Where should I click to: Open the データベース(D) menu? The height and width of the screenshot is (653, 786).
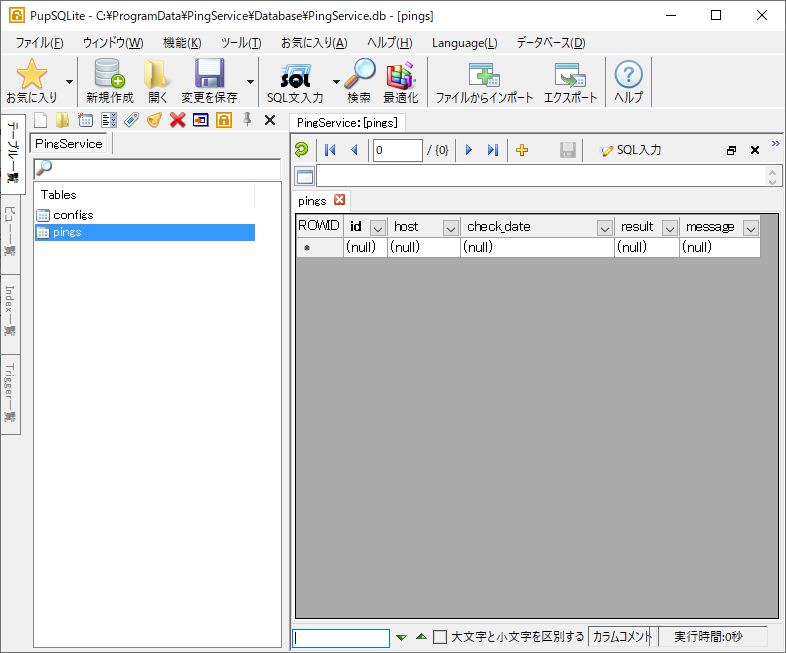click(x=550, y=43)
